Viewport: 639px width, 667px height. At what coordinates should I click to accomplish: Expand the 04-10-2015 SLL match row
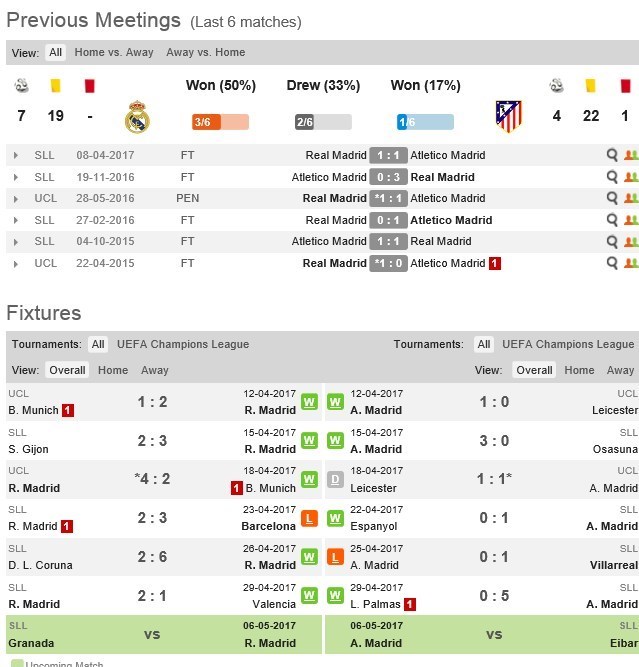[15, 241]
